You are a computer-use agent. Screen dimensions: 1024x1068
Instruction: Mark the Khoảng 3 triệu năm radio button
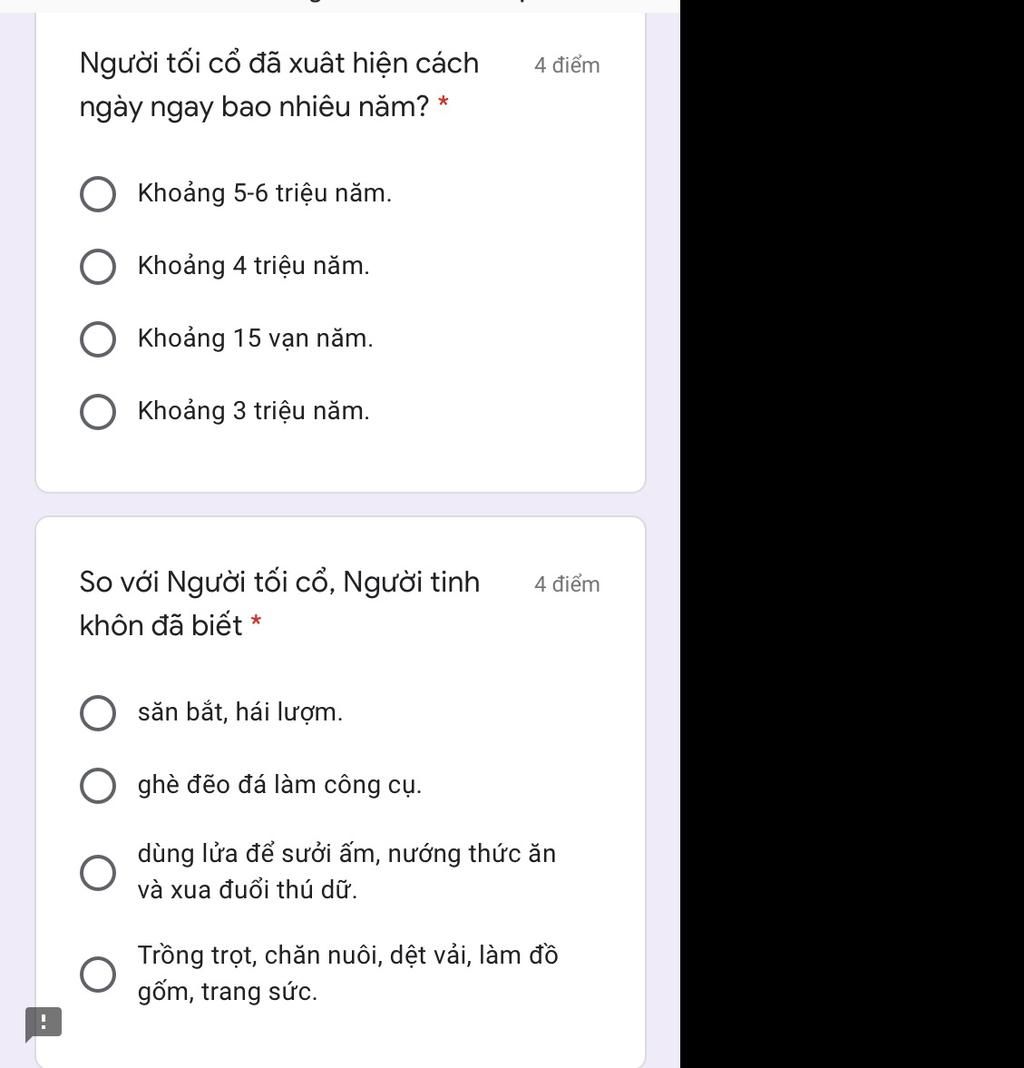[x=97, y=412]
